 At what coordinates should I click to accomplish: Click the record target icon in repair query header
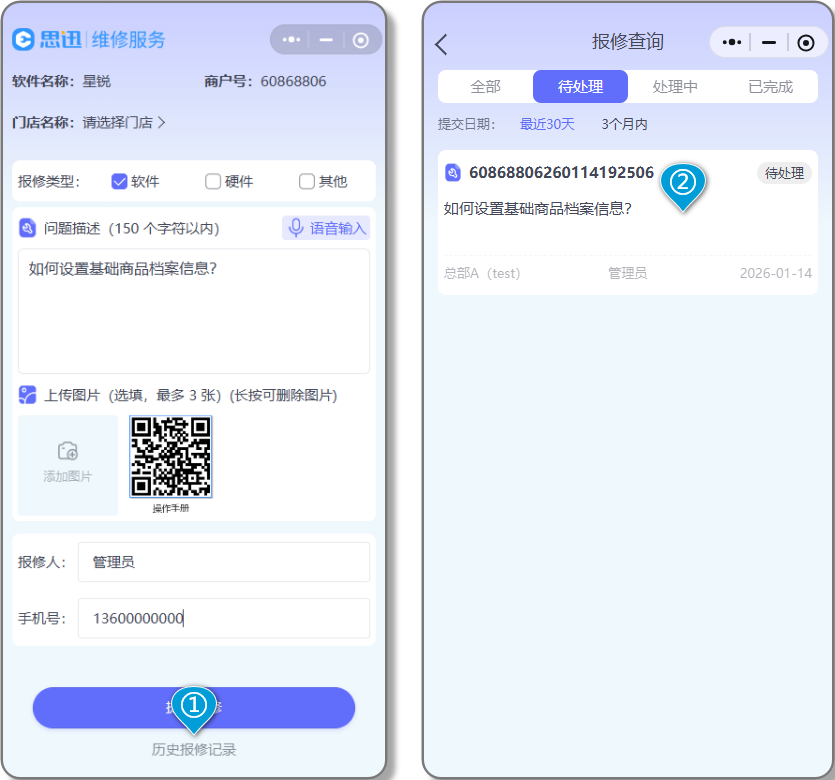coord(806,42)
